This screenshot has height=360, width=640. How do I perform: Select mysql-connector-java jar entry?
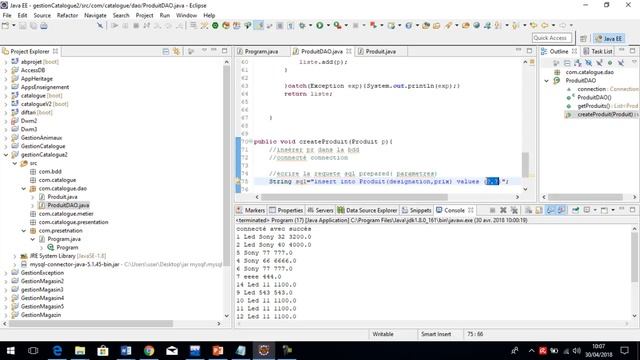coord(74,264)
